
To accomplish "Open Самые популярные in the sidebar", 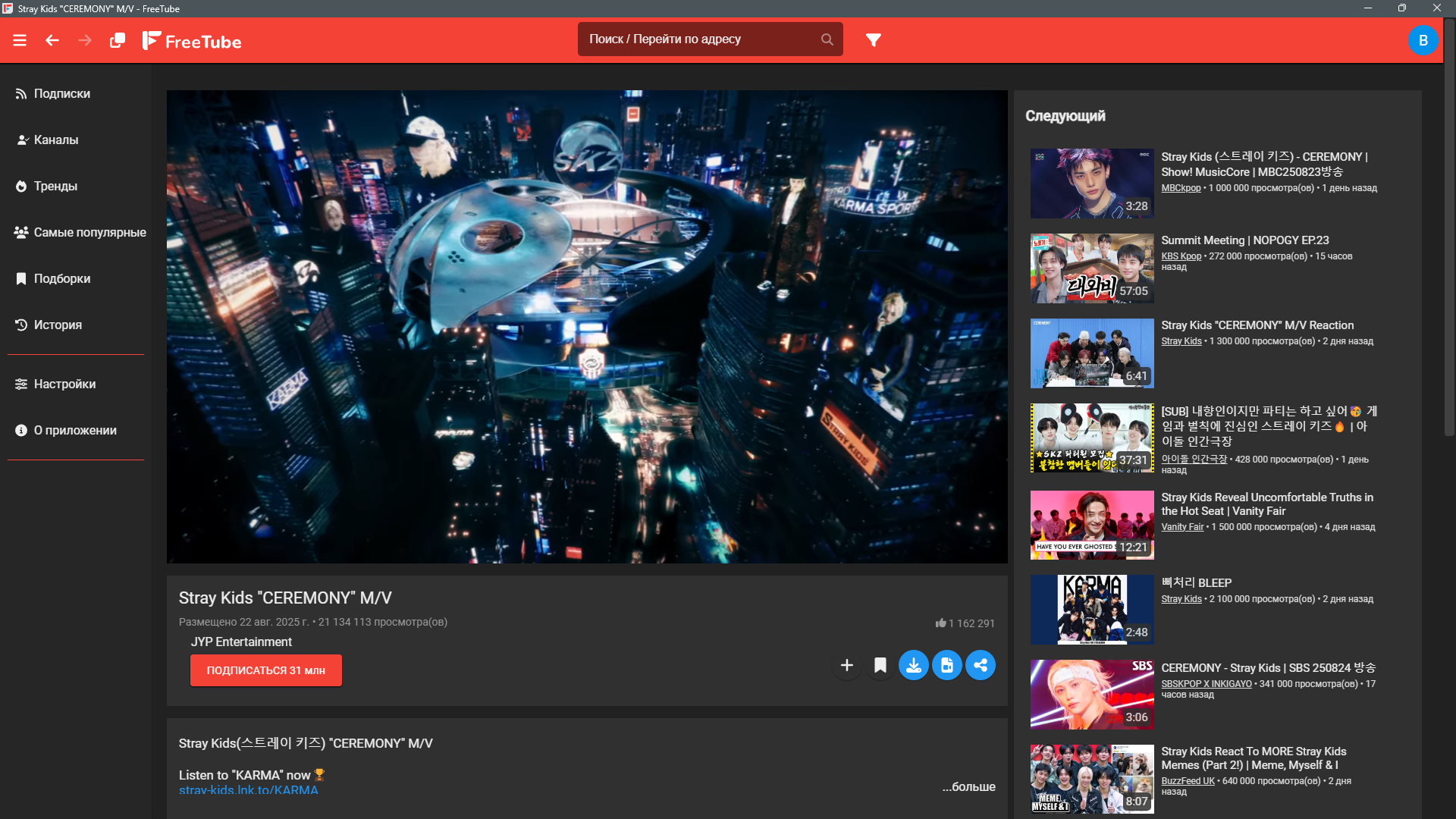I will point(76,232).
